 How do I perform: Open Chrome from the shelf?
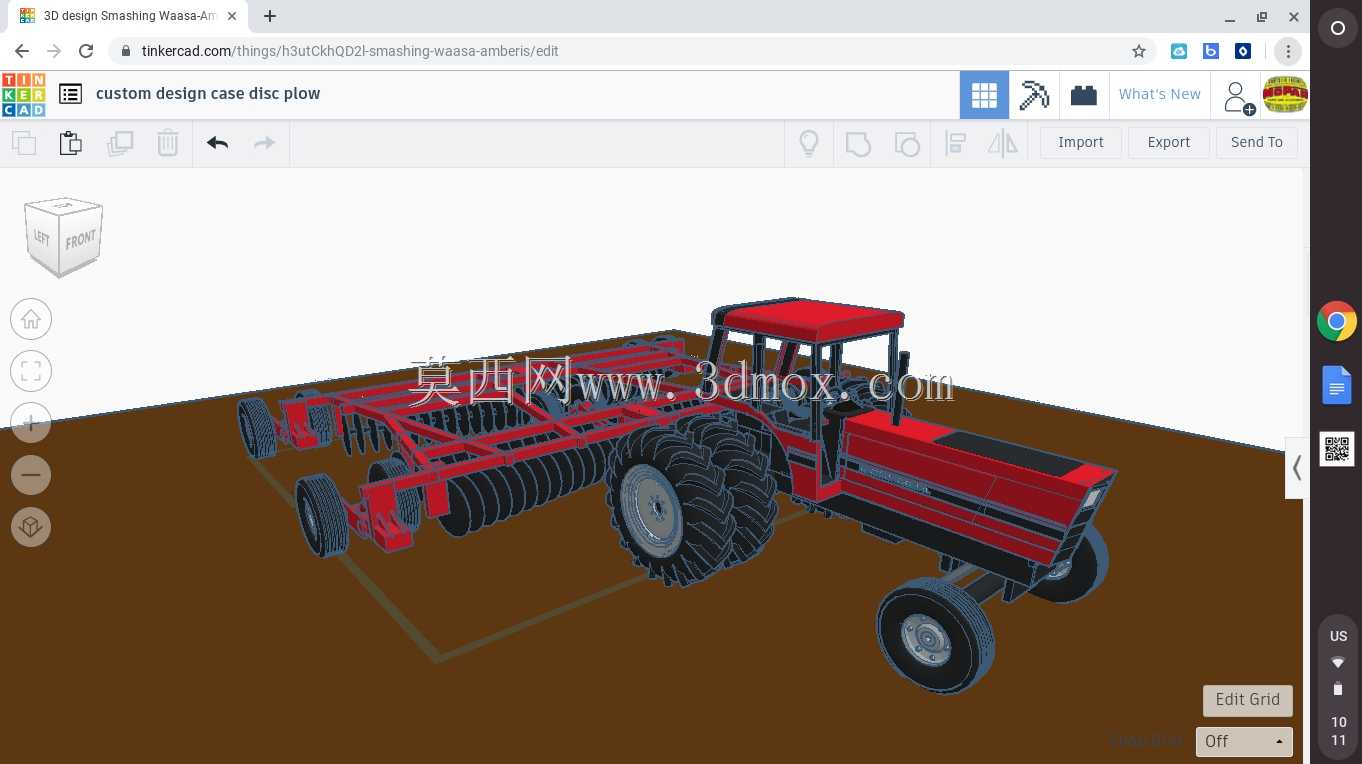tap(1337, 322)
